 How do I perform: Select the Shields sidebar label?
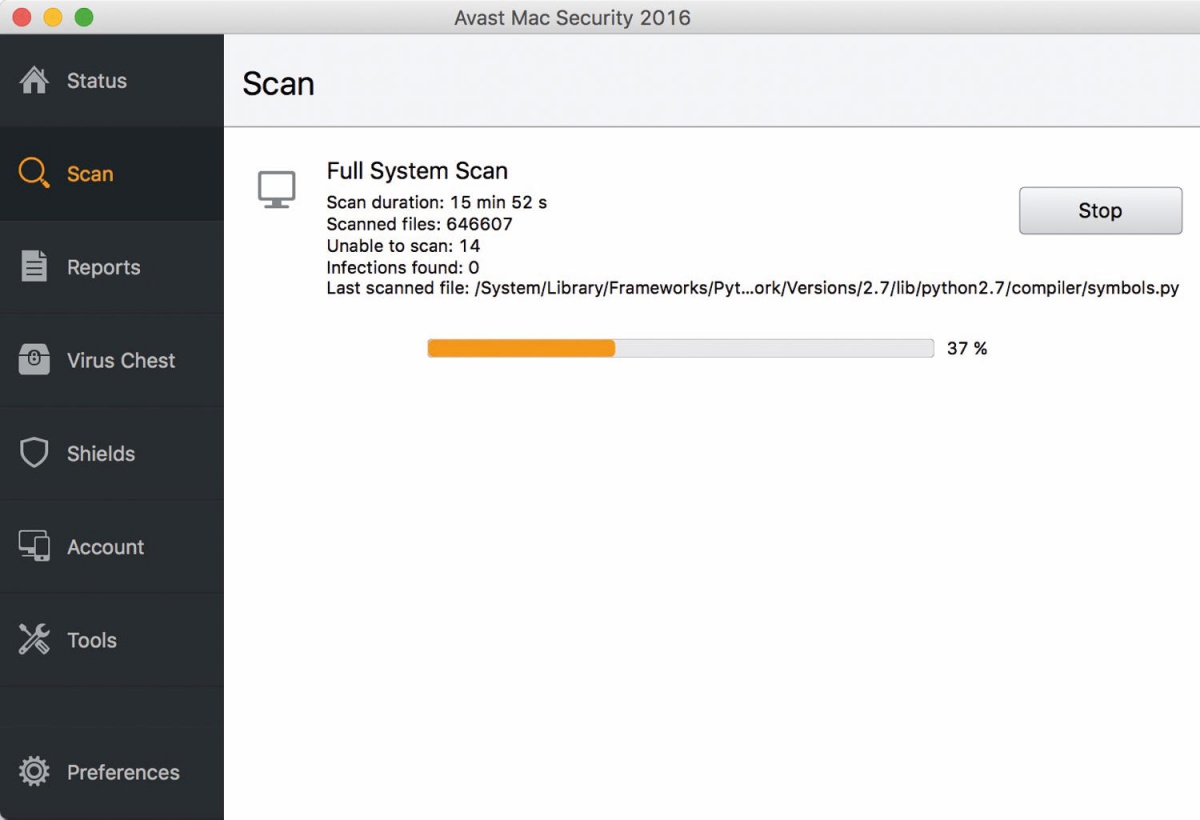click(x=101, y=453)
